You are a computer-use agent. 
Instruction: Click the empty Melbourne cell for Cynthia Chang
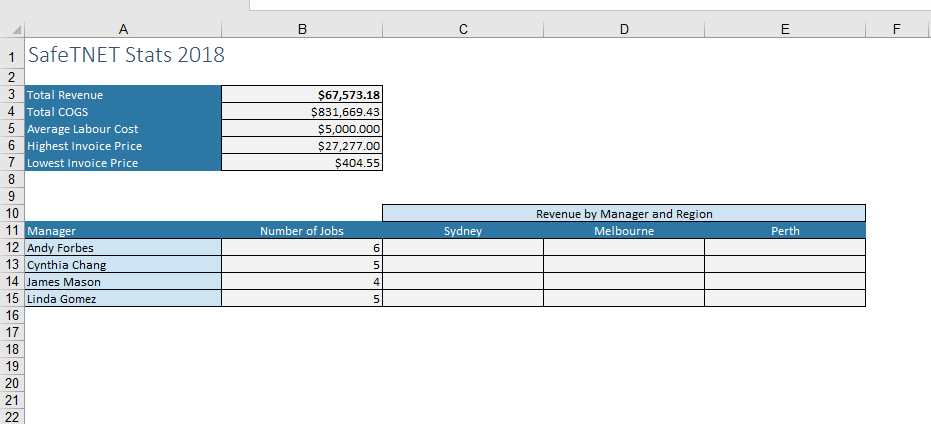coord(624,265)
